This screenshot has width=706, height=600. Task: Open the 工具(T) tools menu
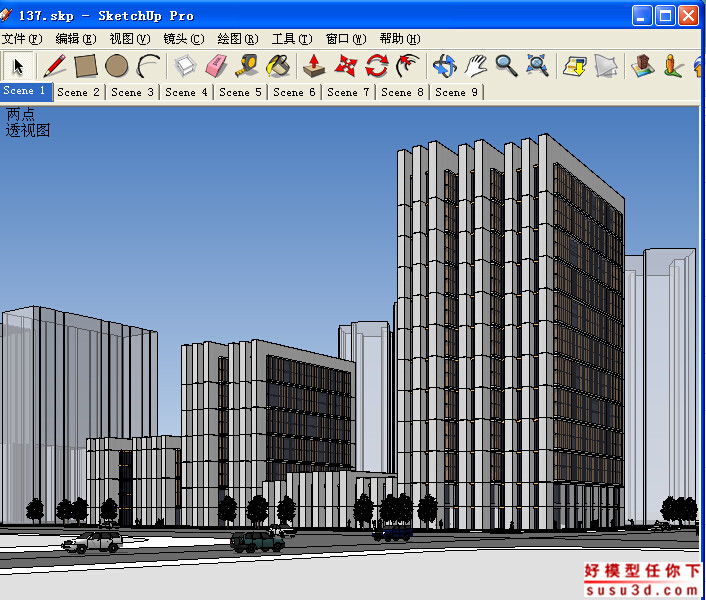[292, 39]
